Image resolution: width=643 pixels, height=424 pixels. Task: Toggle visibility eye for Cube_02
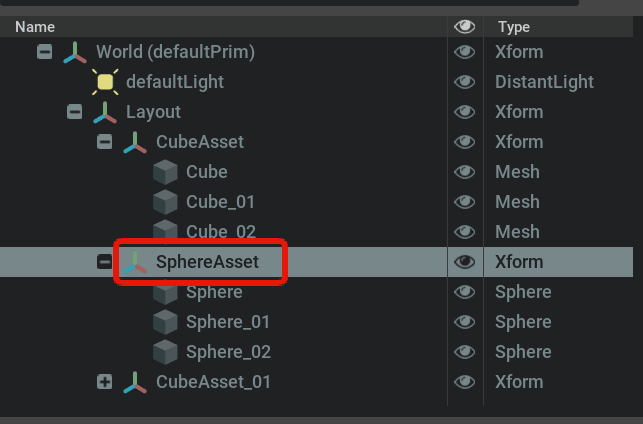pos(464,232)
